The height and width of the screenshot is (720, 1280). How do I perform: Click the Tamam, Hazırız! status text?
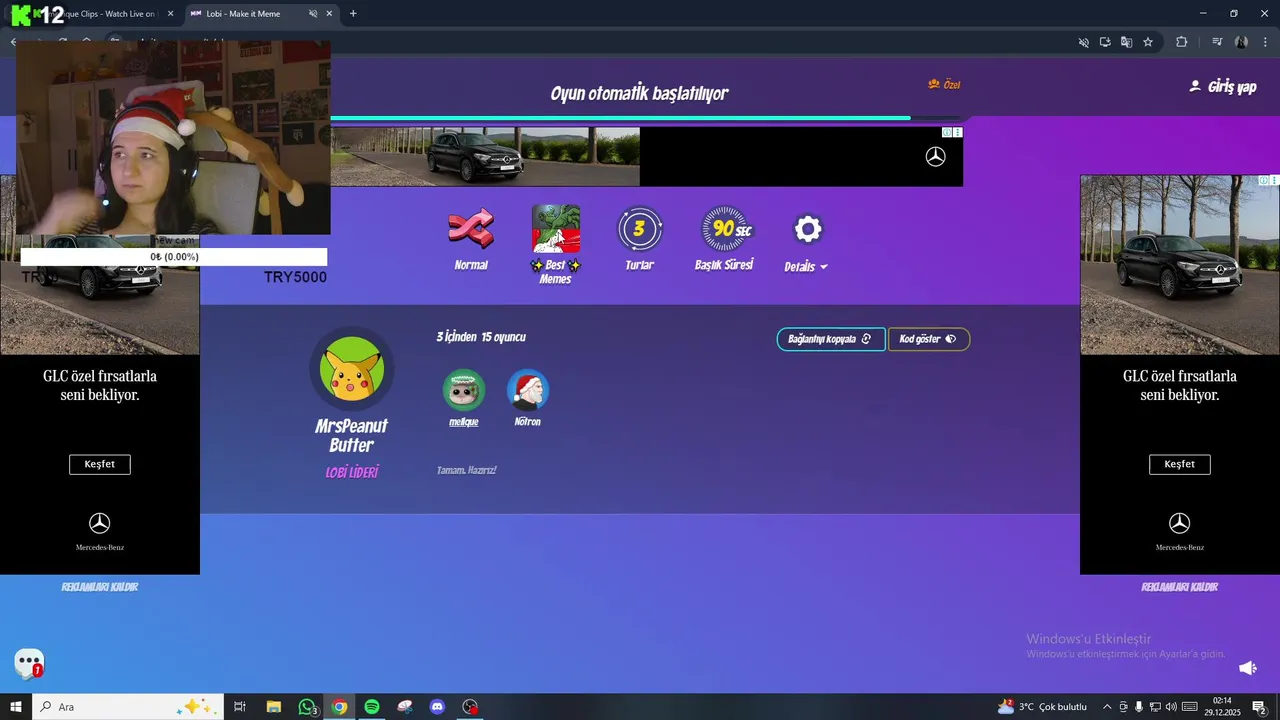tap(467, 470)
